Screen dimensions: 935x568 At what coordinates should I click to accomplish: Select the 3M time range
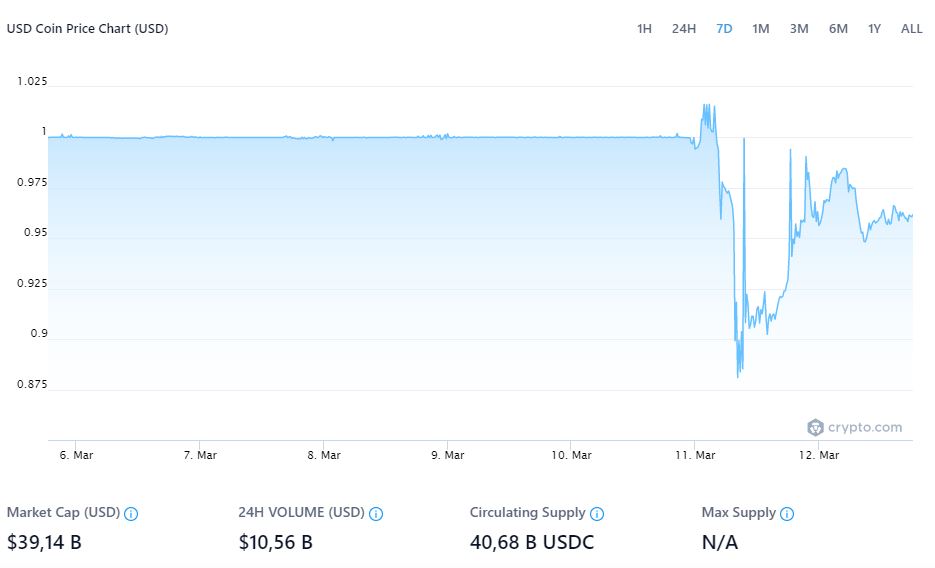coord(799,29)
